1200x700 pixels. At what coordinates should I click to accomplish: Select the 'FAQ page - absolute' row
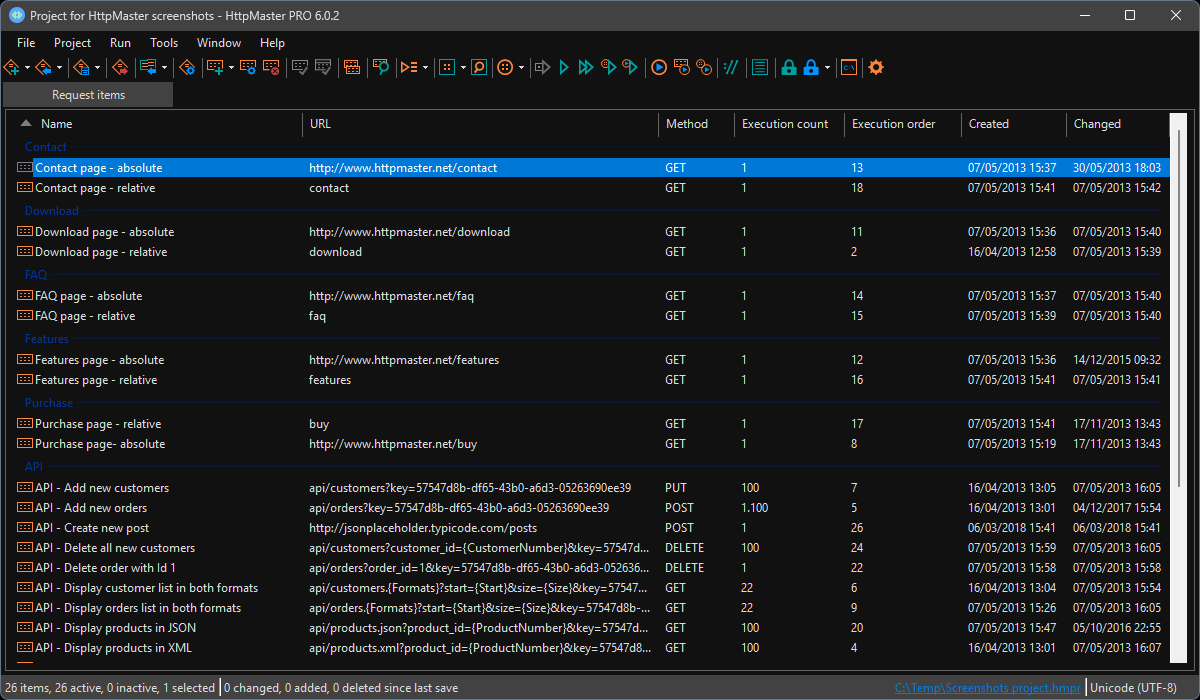(592, 296)
